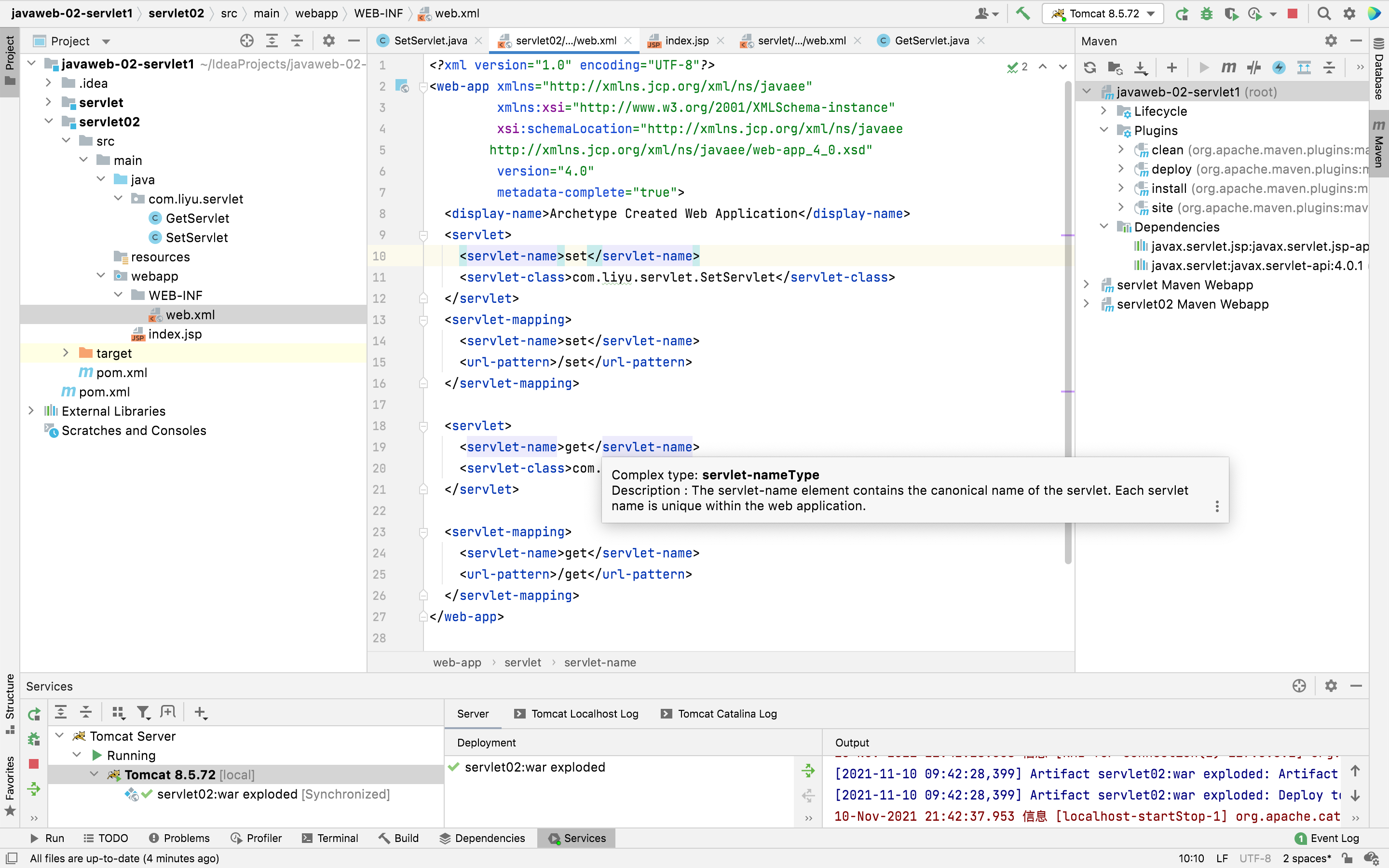Stop the running Tomcat with red square
This screenshot has width=1389, height=868.
coord(1293,13)
